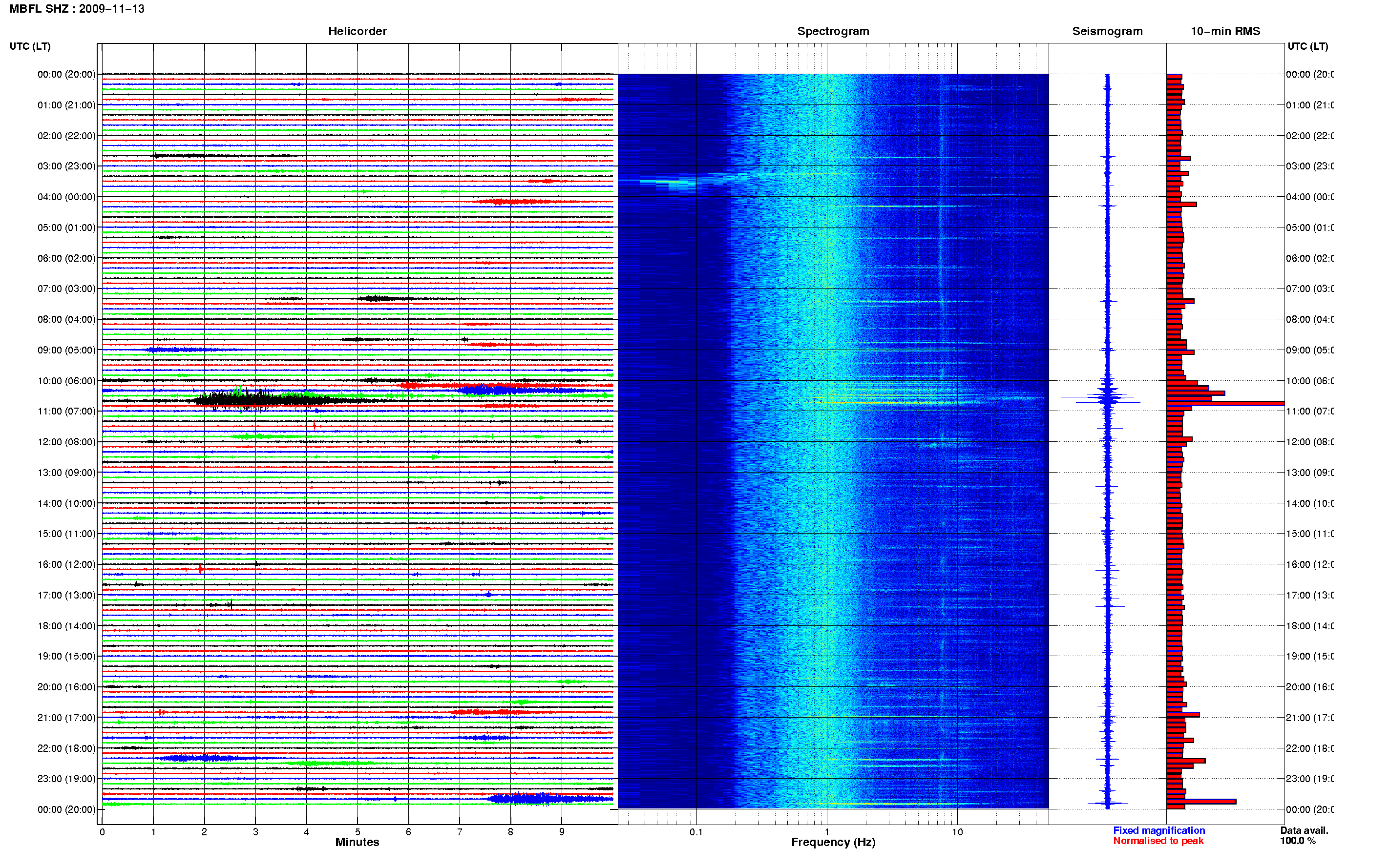Image resolution: width=1389 pixels, height=868 pixels.
Task: Click the minute '9' tick label
Action: coord(562,832)
